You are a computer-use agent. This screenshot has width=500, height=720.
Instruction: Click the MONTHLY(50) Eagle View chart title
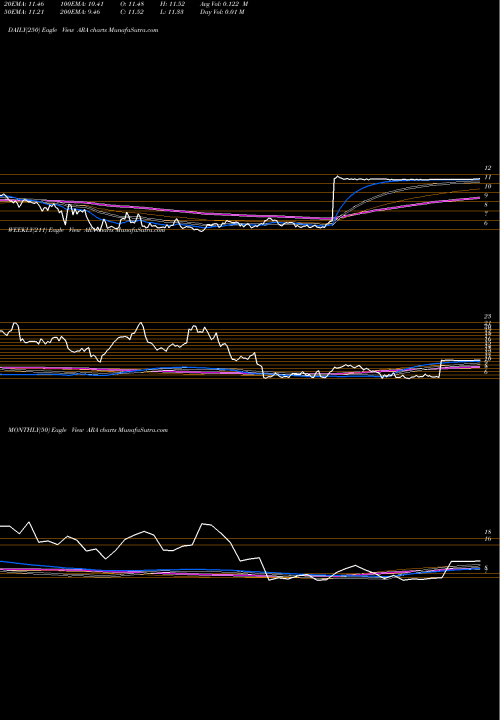point(88,430)
